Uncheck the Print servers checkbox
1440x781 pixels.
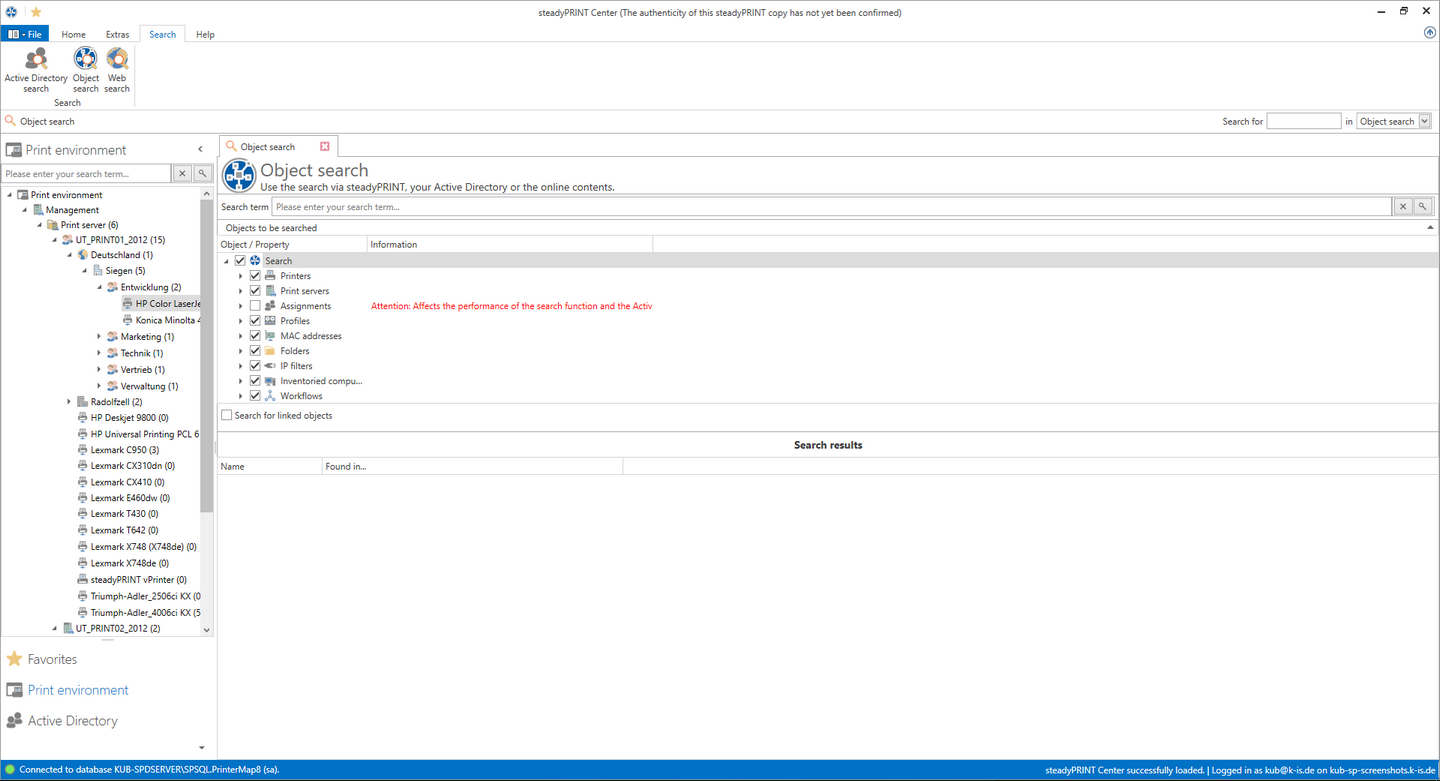coord(256,291)
